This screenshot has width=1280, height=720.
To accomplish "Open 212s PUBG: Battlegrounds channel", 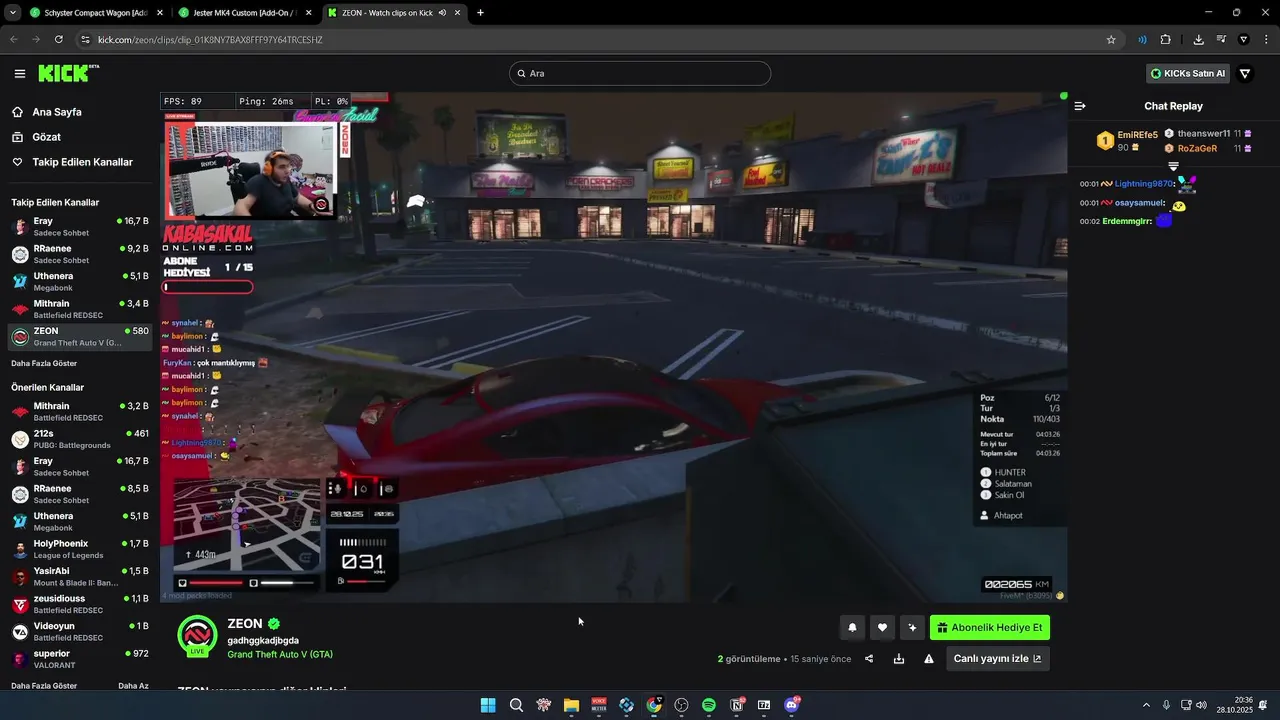I will pos(80,440).
